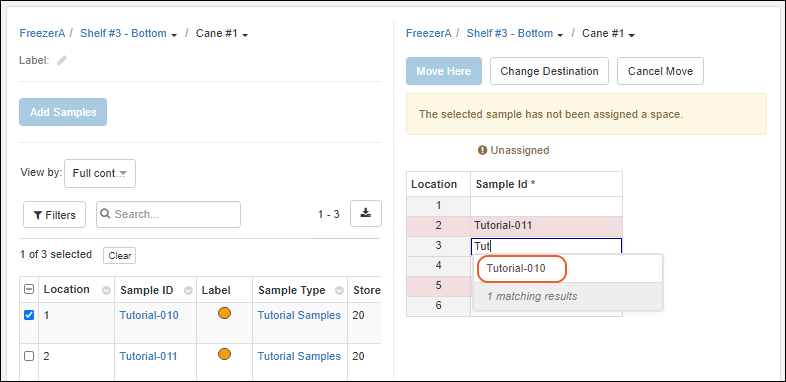
Task: Click the Search input field
Action: pos(168,215)
